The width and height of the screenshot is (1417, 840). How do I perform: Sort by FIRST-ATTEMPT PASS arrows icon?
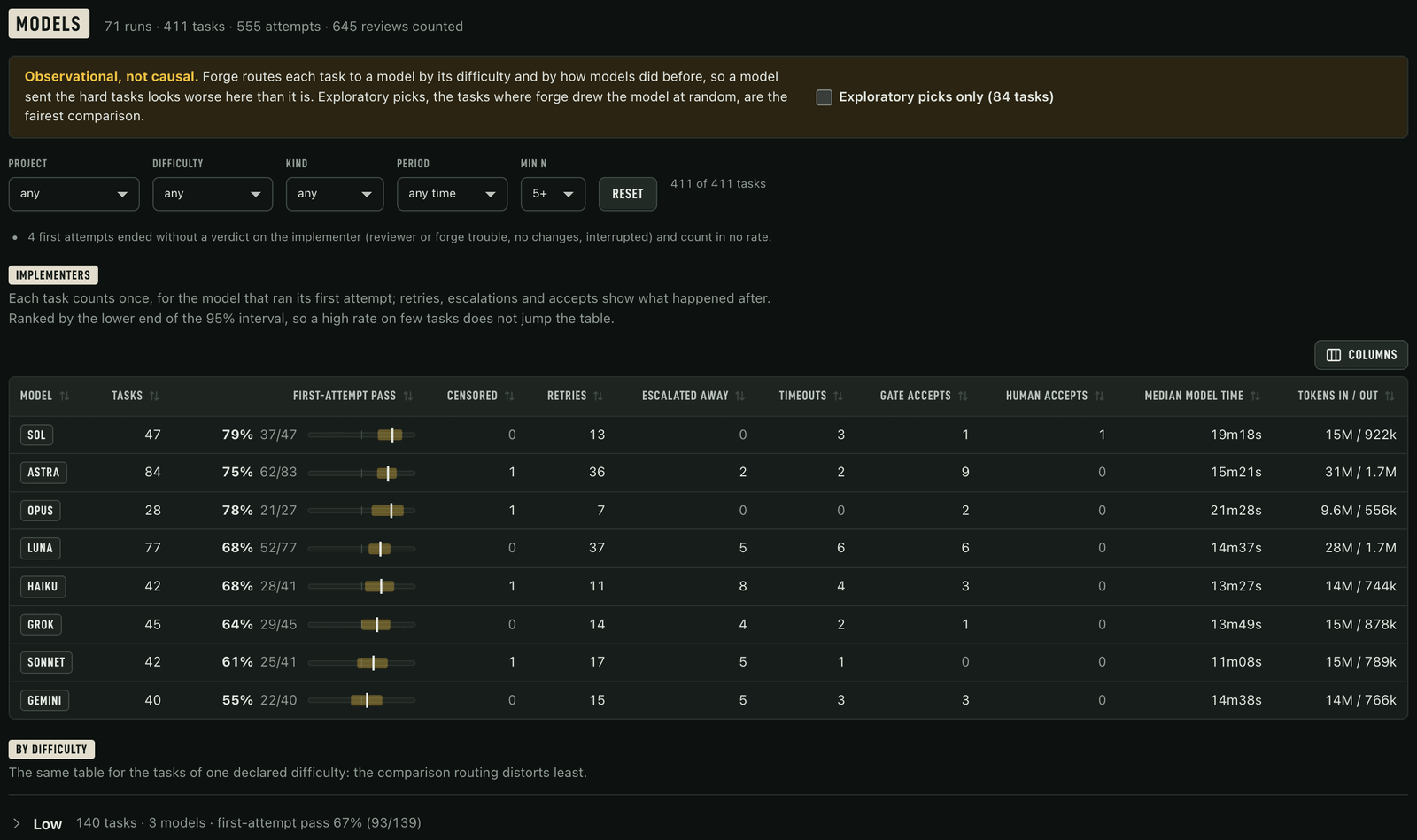pyautogui.click(x=408, y=396)
